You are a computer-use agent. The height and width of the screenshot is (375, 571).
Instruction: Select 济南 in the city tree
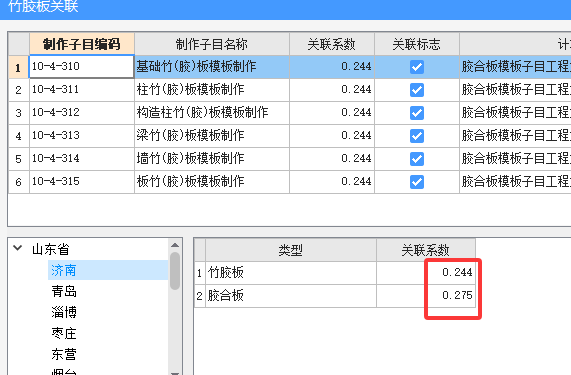coord(64,270)
